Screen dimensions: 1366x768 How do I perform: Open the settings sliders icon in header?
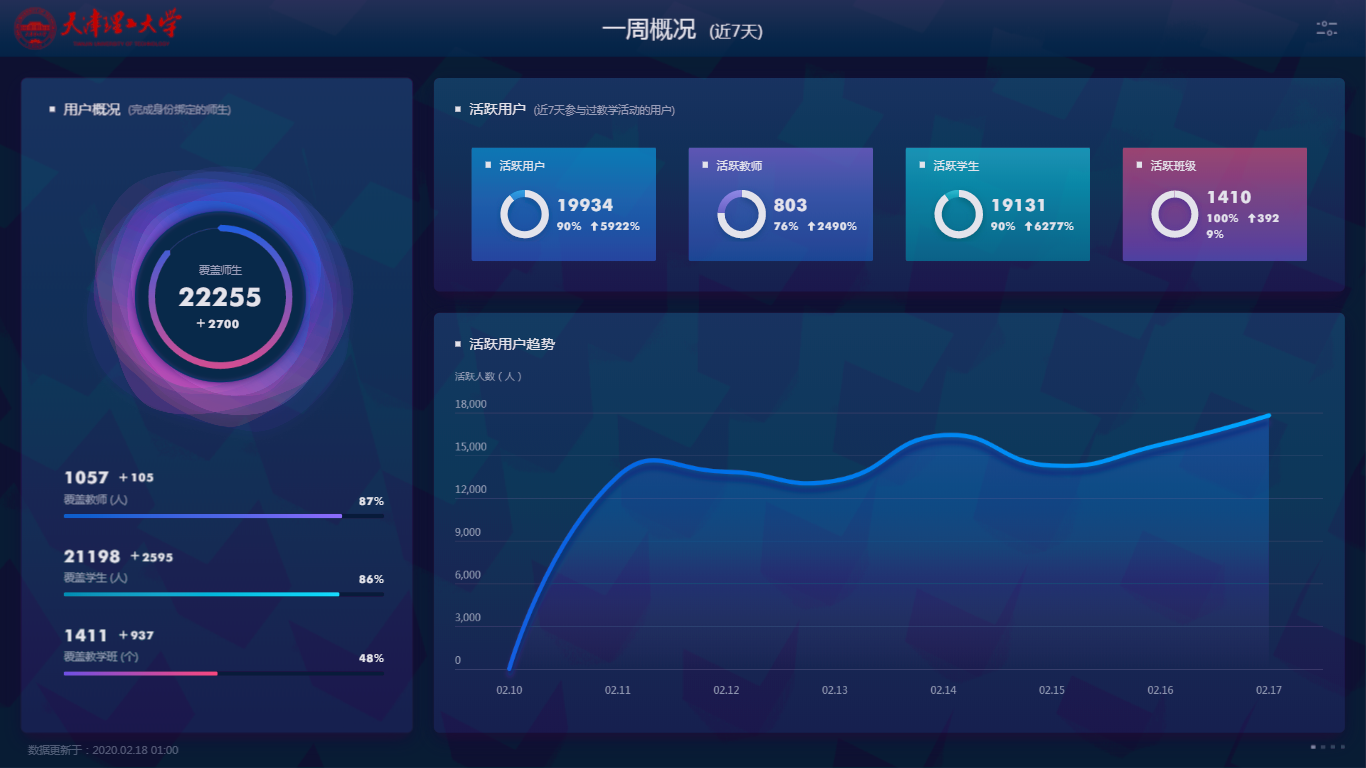pyautogui.click(x=1326, y=29)
